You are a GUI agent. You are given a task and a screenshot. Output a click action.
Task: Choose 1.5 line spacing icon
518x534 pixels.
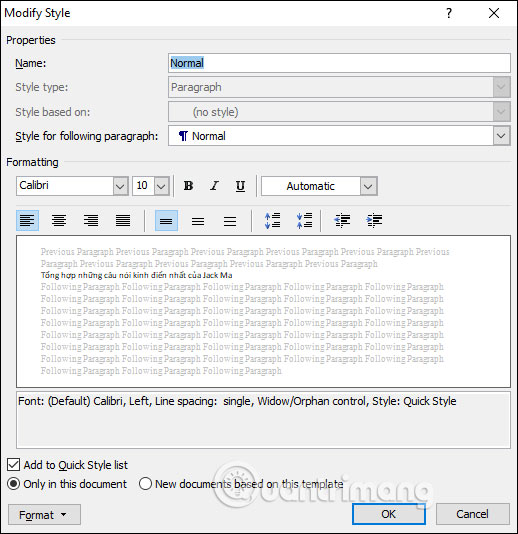[x=198, y=221]
